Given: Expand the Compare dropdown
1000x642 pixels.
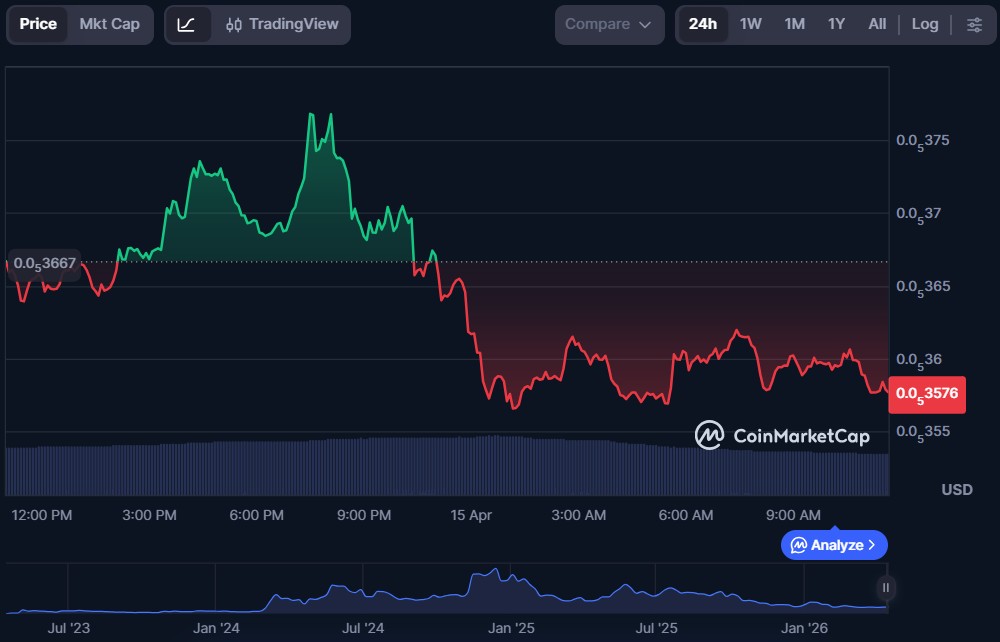Looking at the screenshot, I should (x=609, y=24).
